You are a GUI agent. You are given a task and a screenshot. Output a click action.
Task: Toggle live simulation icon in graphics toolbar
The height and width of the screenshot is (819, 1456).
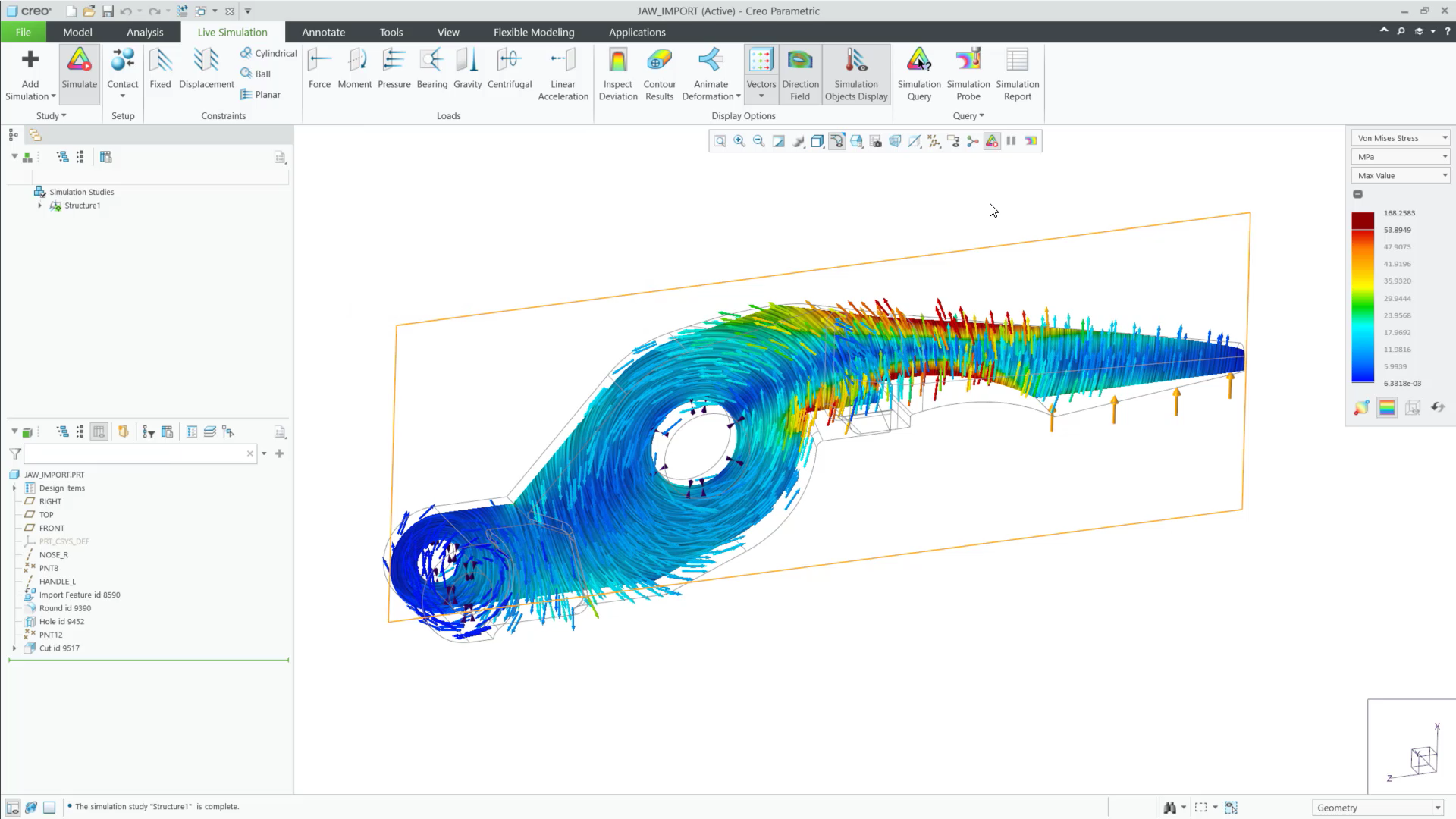pos(992,141)
